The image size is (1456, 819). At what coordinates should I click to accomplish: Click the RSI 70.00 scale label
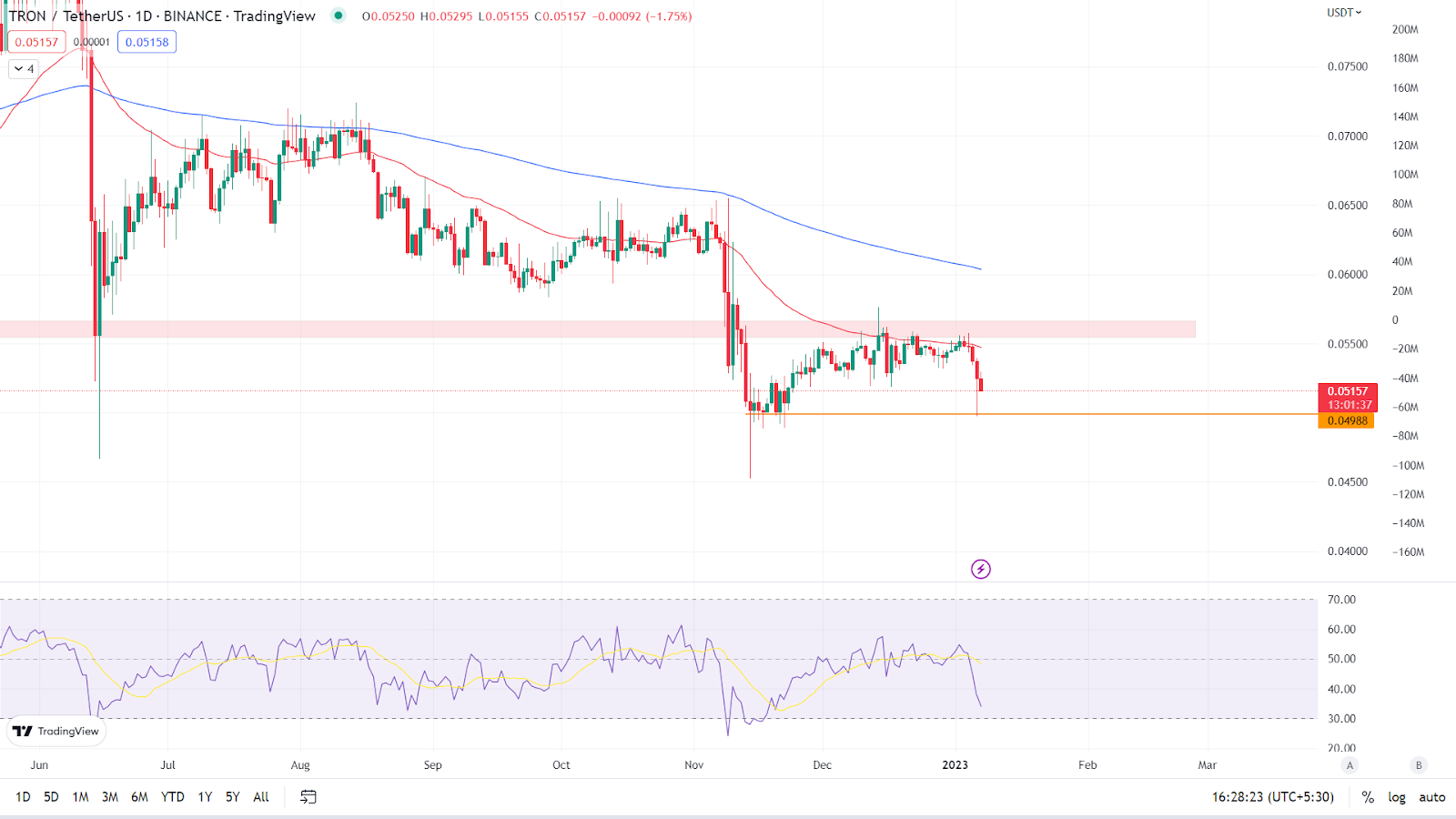tap(1341, 600)
